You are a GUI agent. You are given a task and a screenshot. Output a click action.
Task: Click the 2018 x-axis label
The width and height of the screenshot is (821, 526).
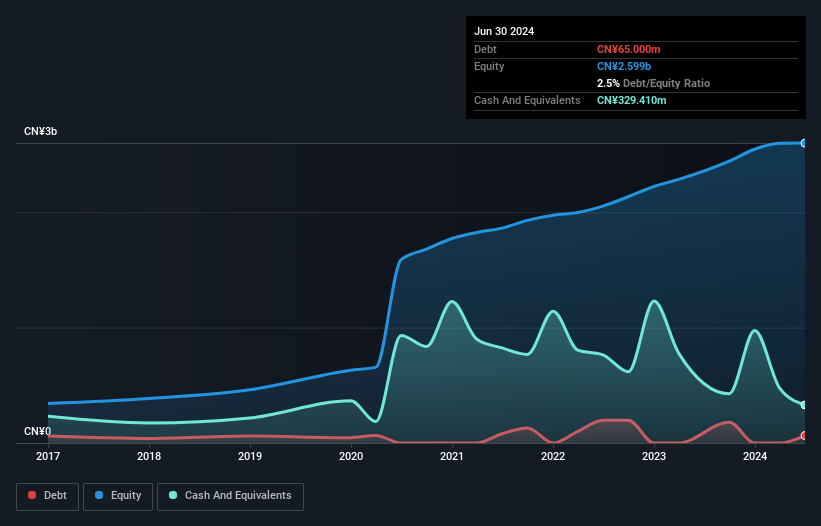click(x=149, y=456)
